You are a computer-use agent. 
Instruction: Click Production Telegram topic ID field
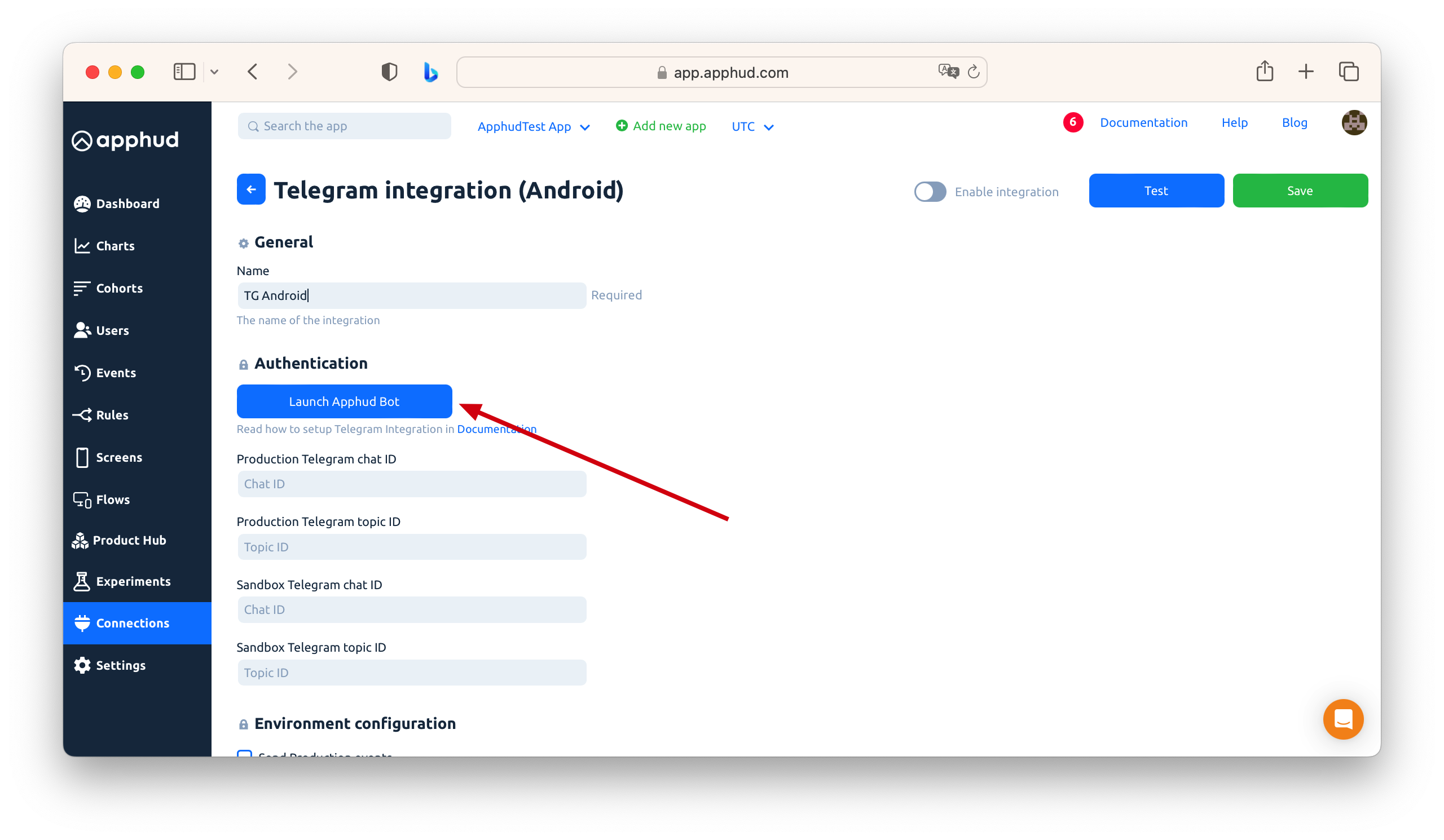(x=411, y=547)
